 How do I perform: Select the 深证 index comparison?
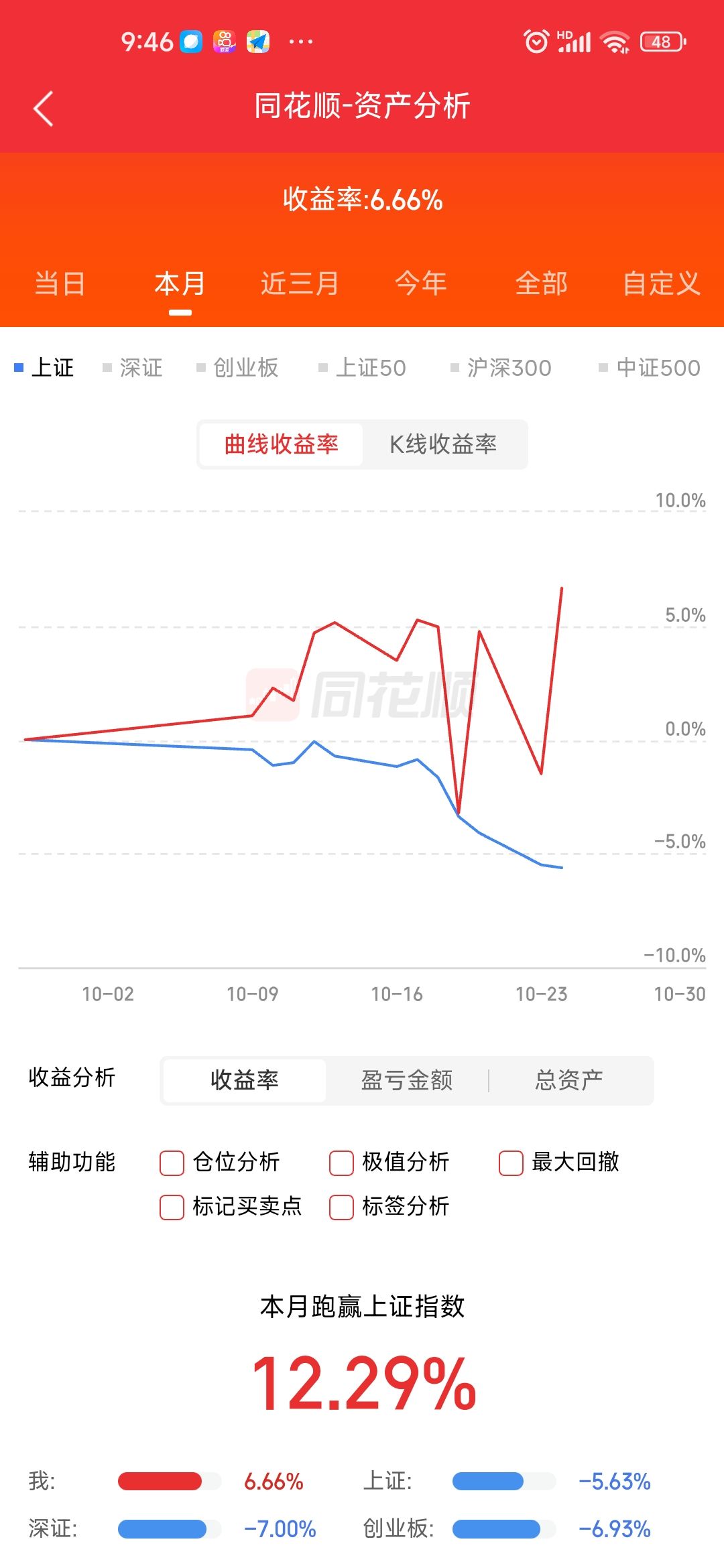click(133, 368)
